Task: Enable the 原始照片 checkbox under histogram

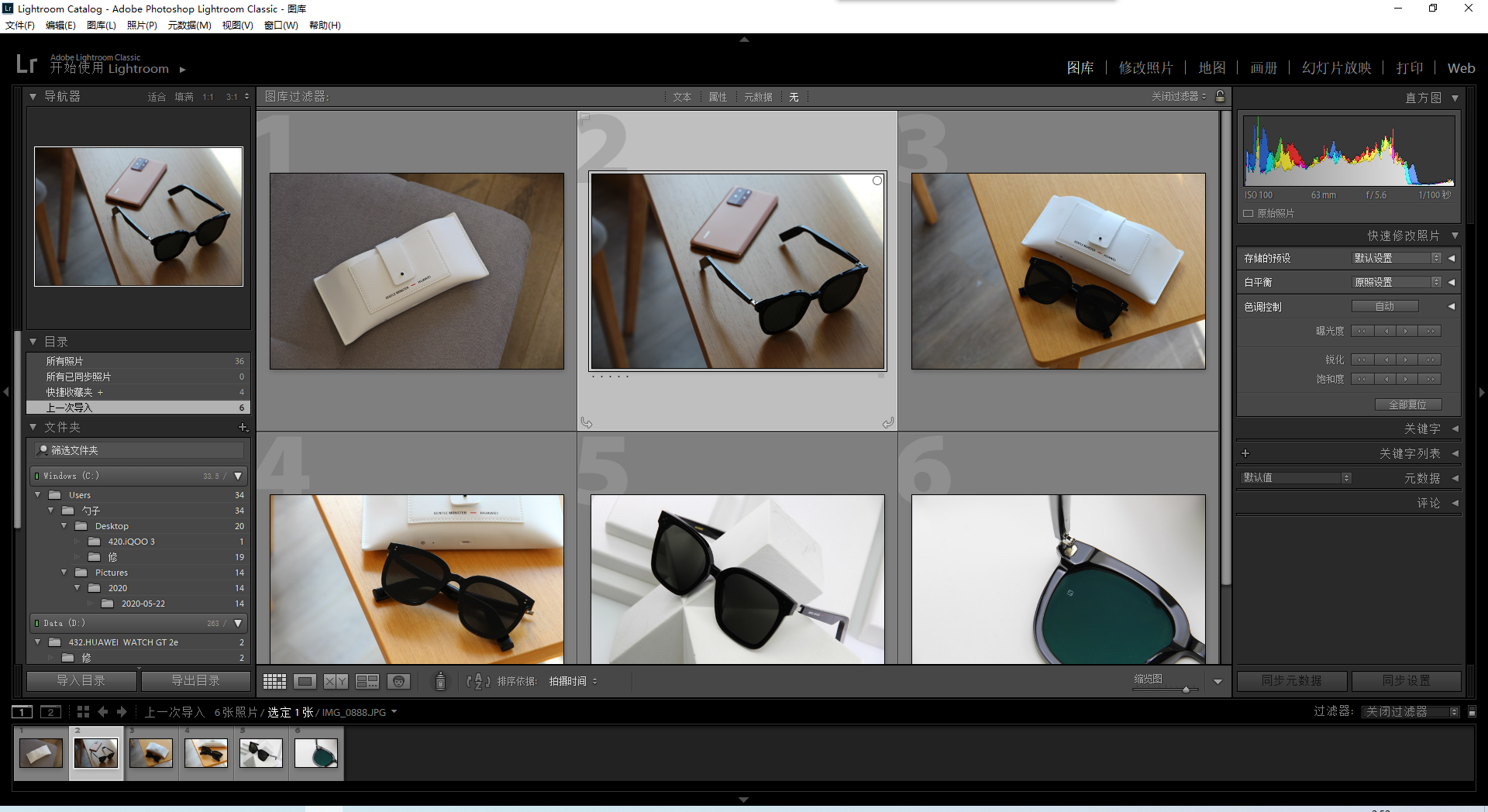Action: coord(1248,213)
